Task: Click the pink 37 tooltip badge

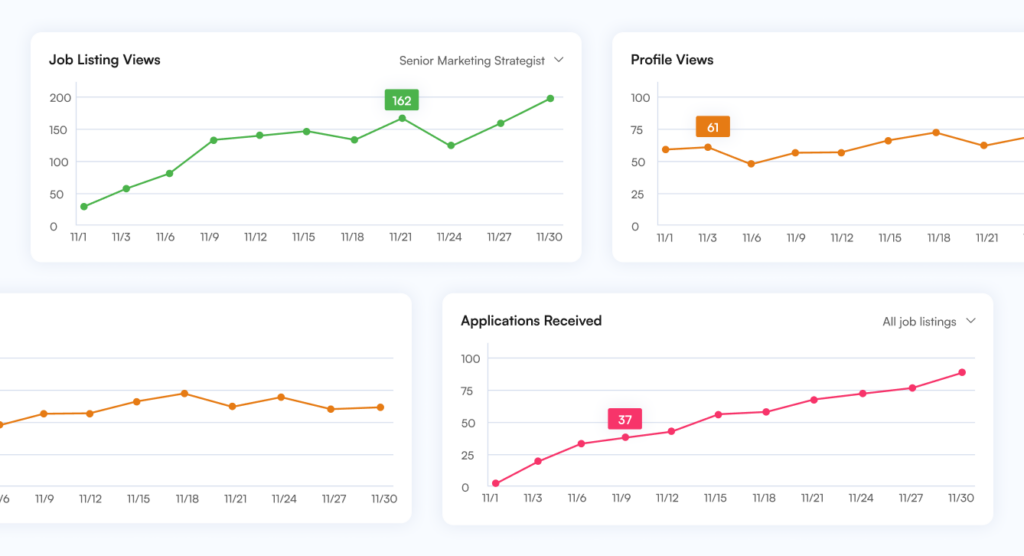Action: tap(624, 419)
